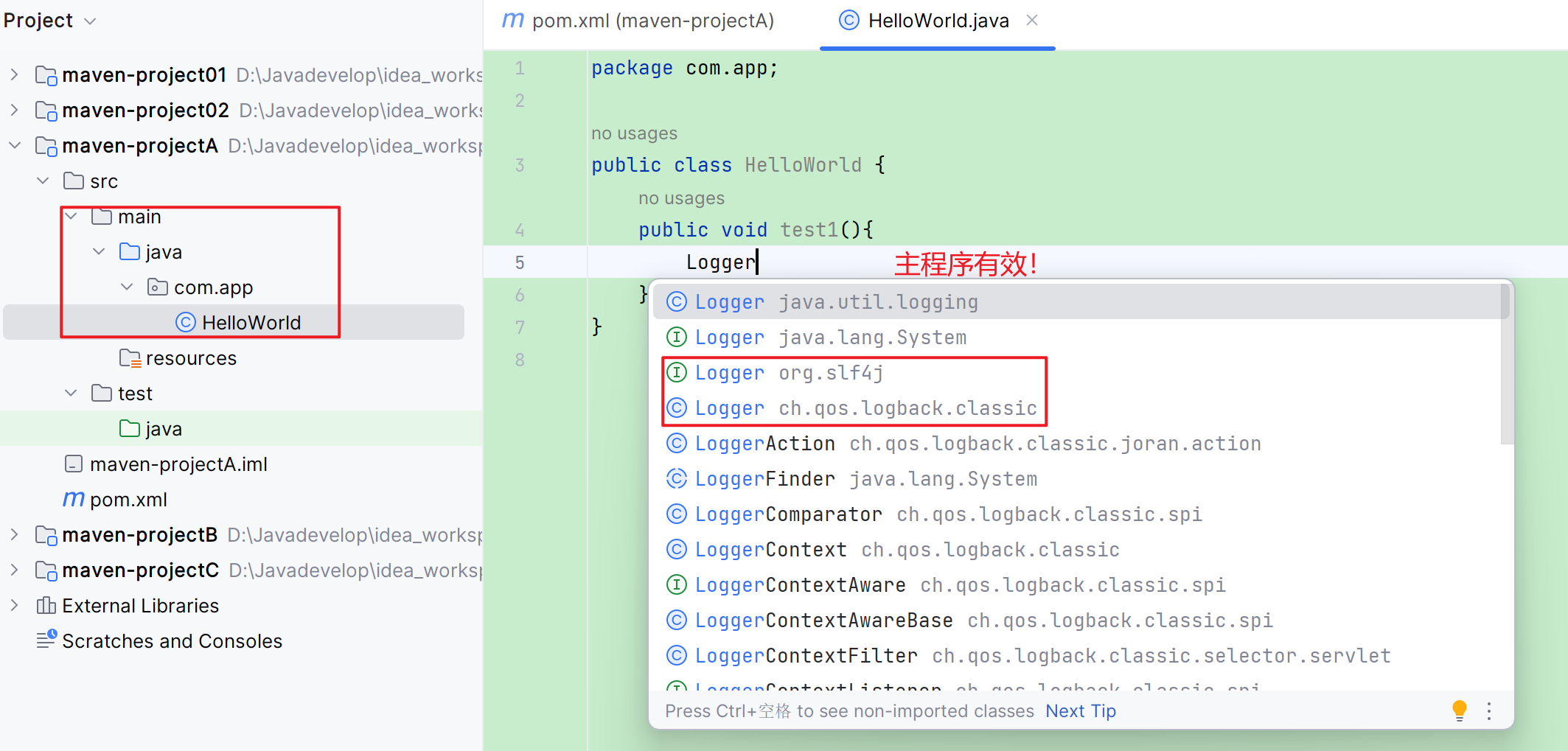Place cursor on line 1 package statement
This screenshot has width=1568, height=751.
pyautogui.click(x=684, y=68)
